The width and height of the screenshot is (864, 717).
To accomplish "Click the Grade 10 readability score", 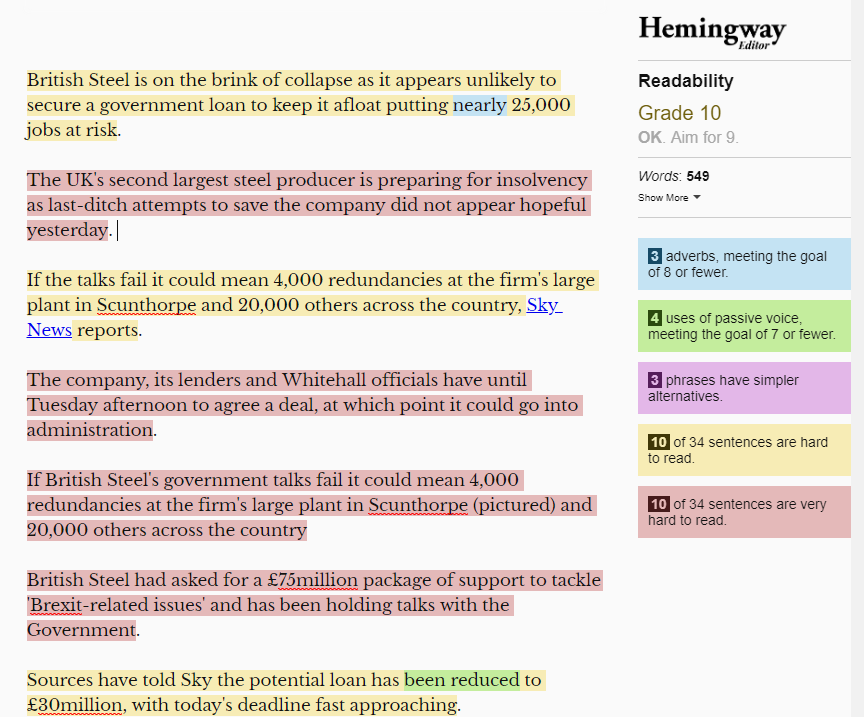I will pos(679,113).
